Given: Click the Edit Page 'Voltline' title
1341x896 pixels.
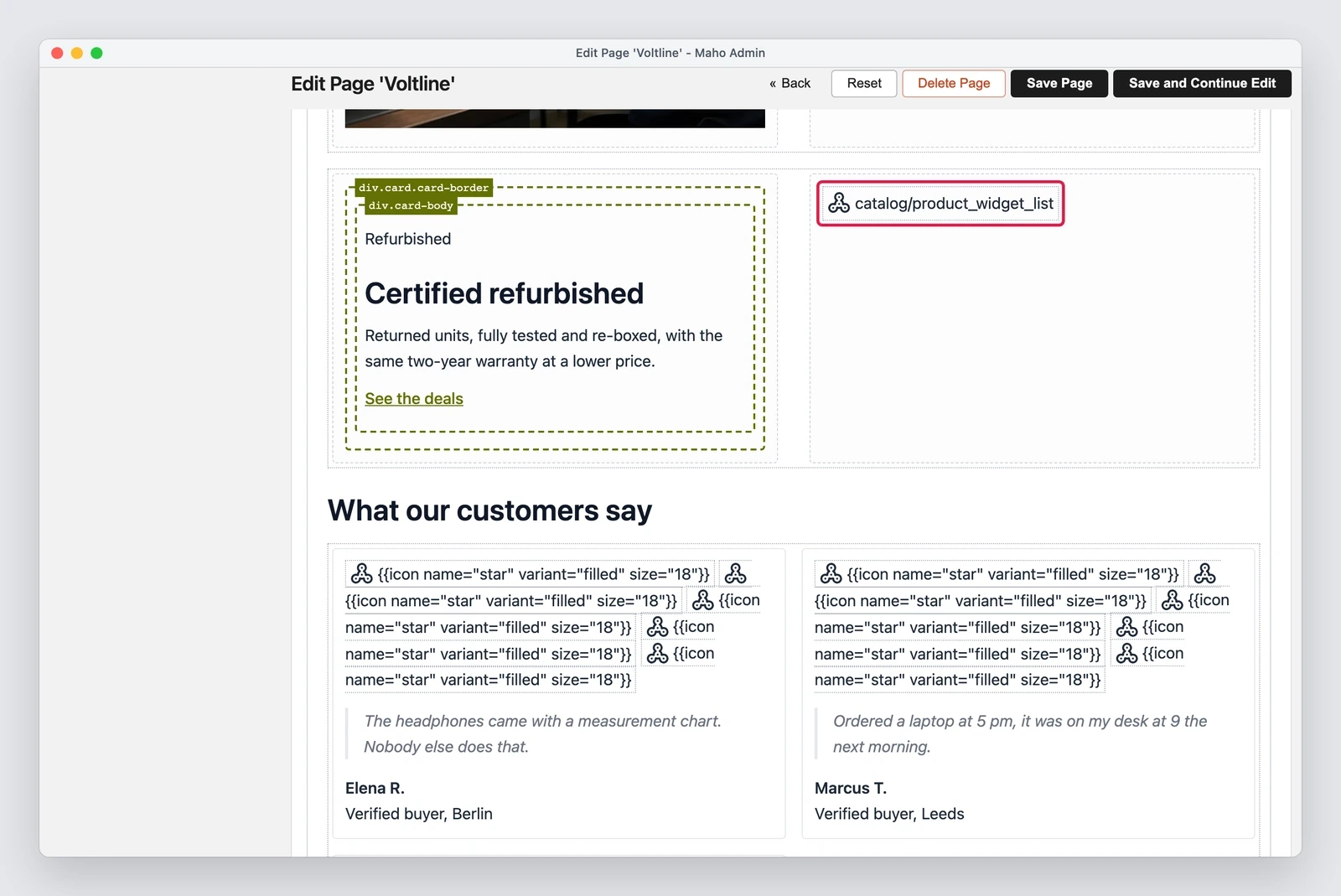Looking at the screenshot, I should click(373, 84).
